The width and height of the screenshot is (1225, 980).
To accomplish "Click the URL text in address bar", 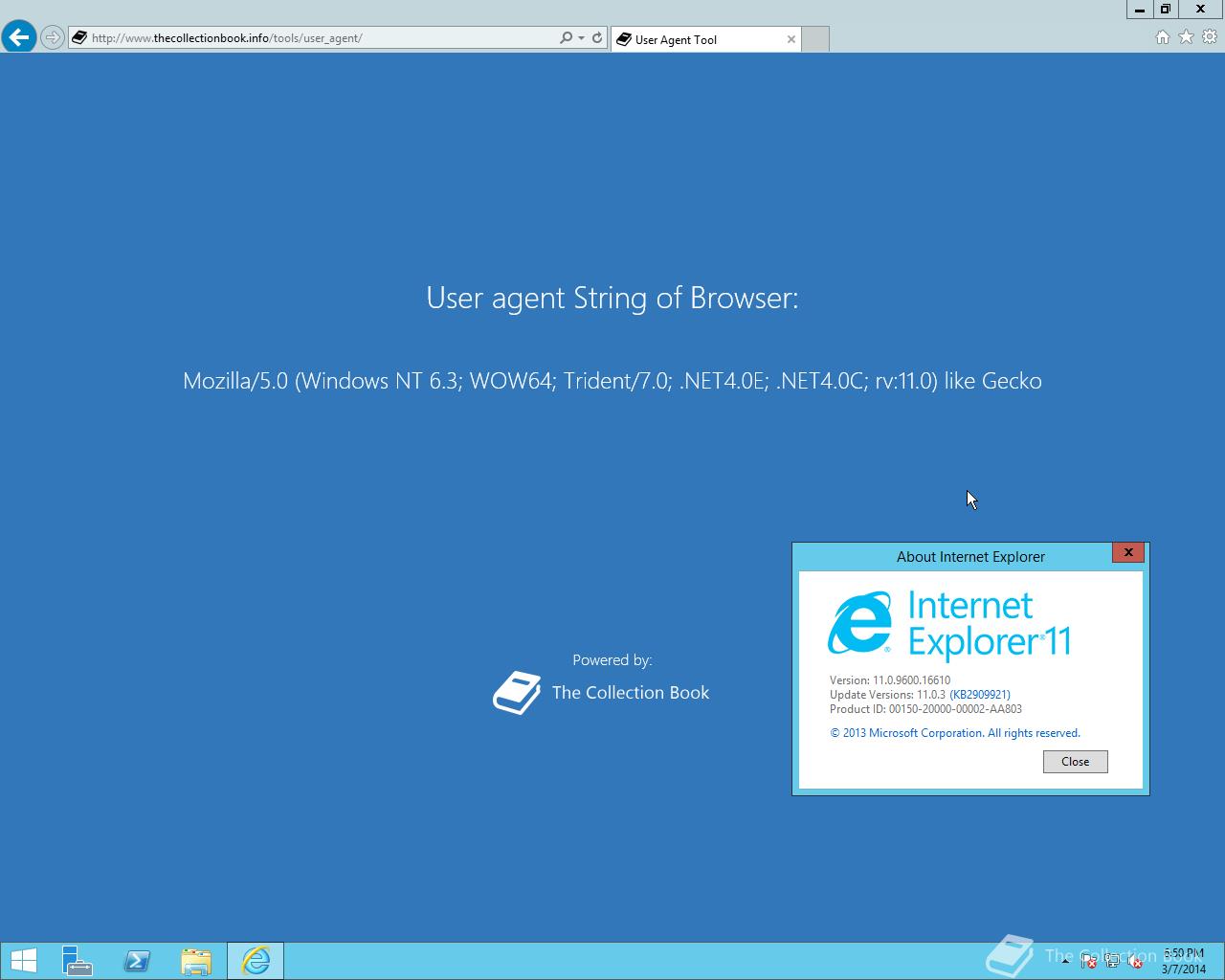I will [227, 38].
